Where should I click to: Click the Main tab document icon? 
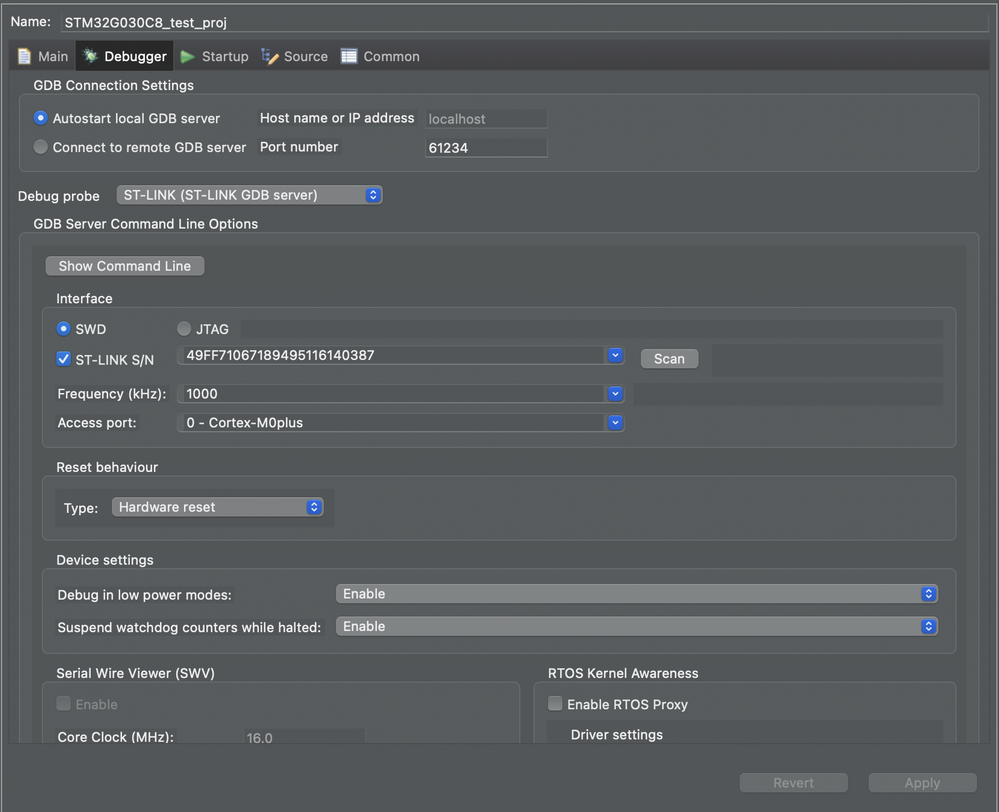[x=25, y=57]
